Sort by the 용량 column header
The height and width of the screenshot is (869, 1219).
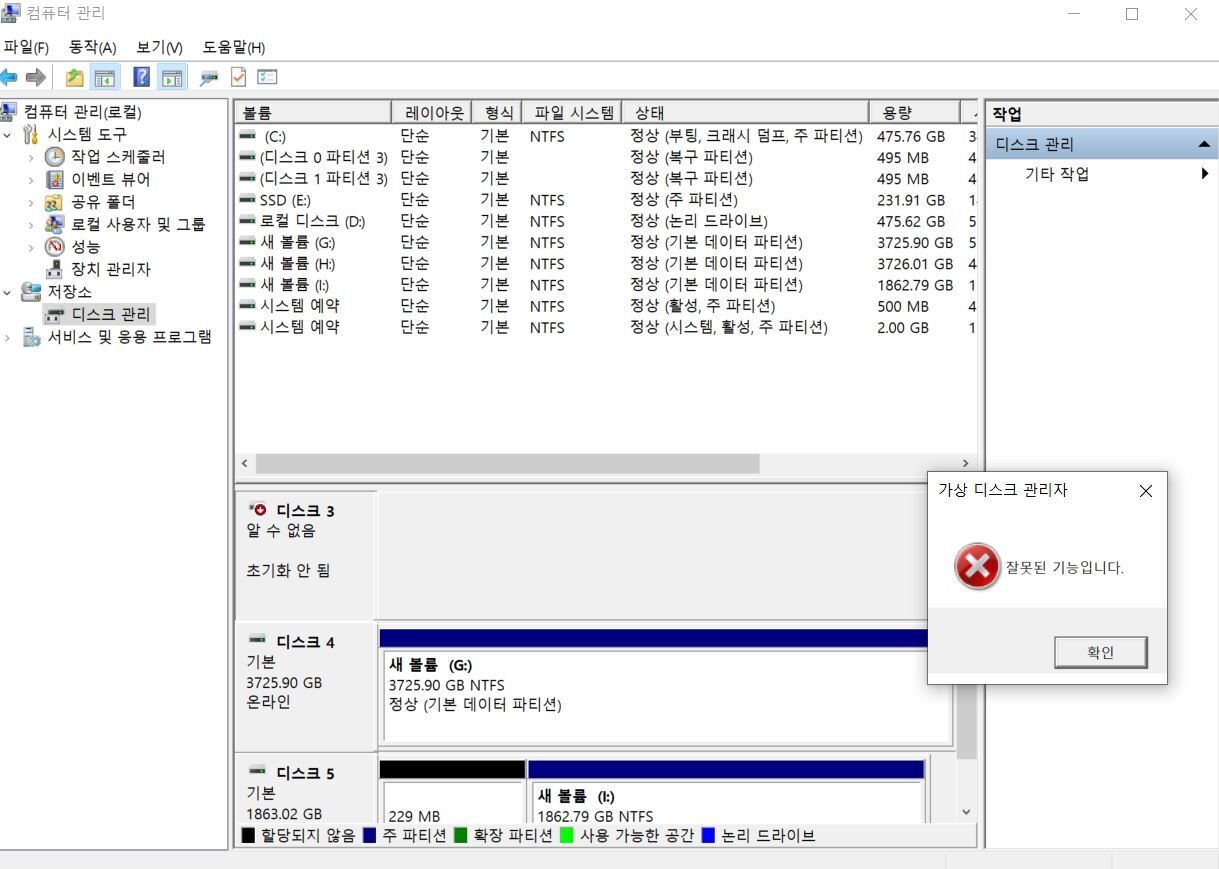coord(913,113)
